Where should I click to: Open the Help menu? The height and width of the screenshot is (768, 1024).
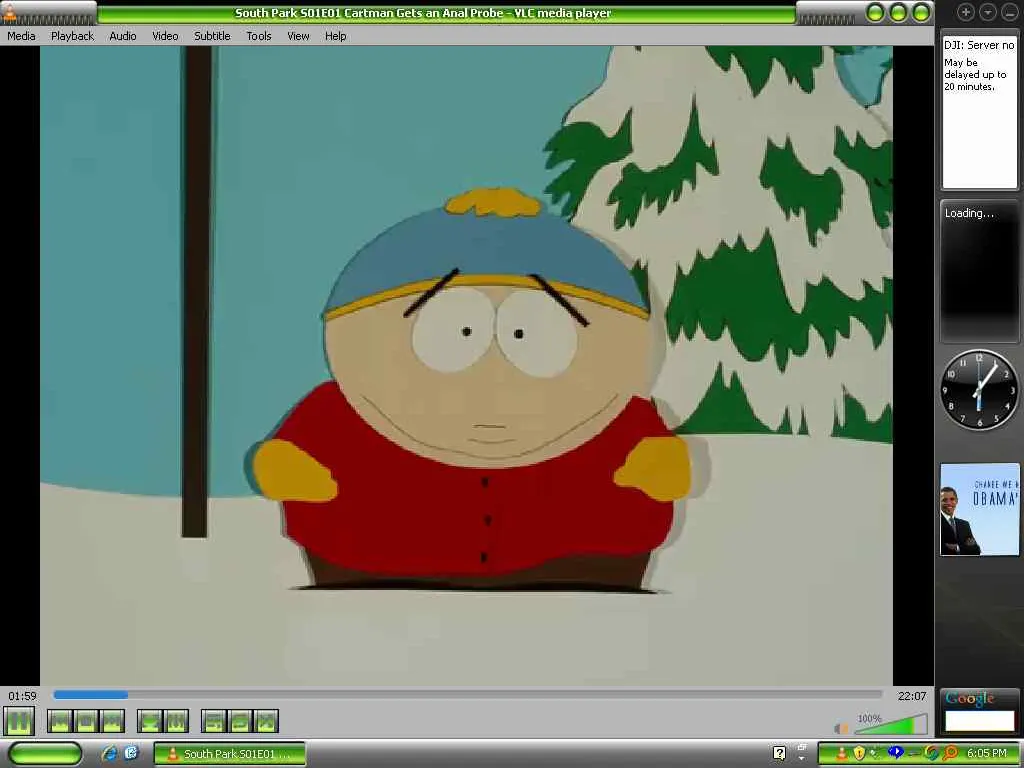[x=336, y=36]
